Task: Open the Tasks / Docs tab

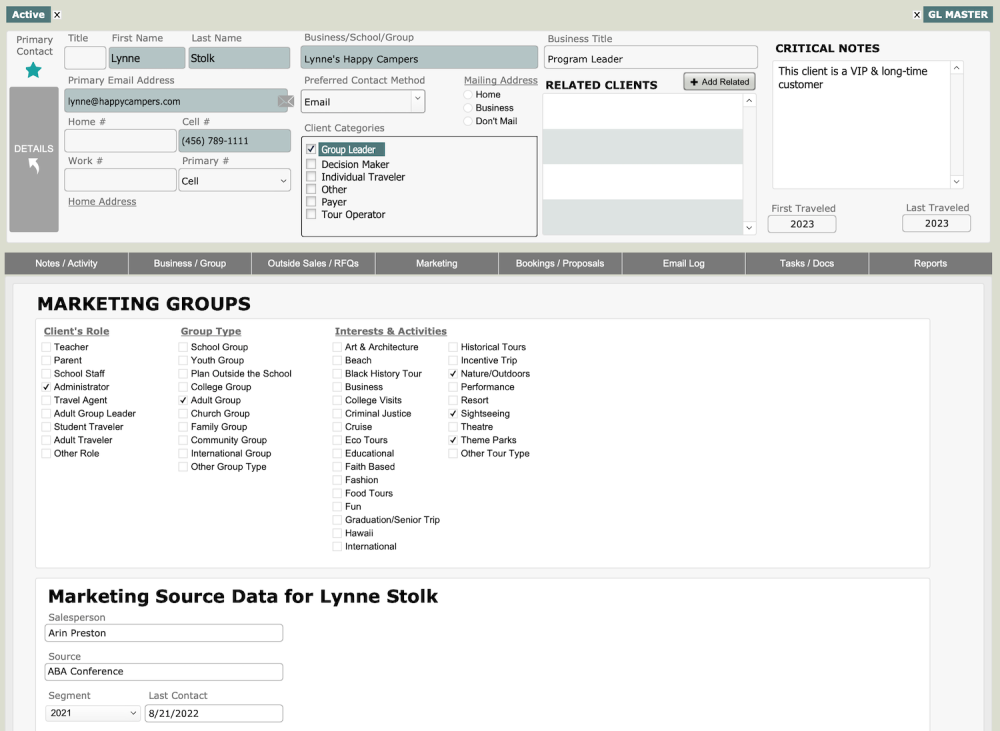Action: [807, 263]
